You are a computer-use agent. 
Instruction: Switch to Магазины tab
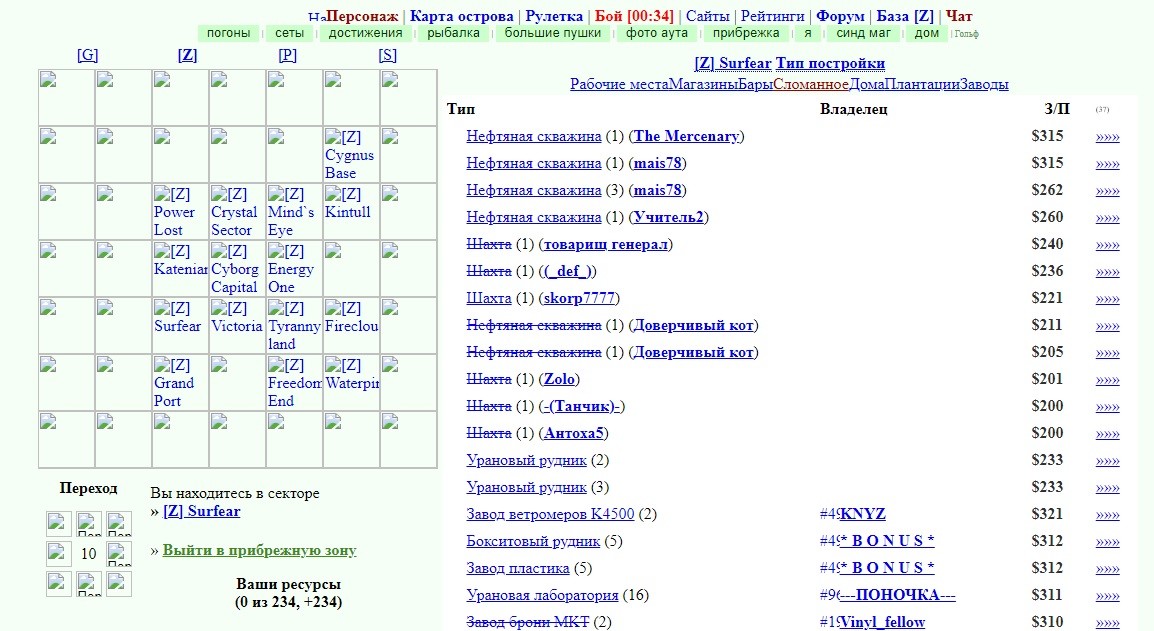[703, 85]
